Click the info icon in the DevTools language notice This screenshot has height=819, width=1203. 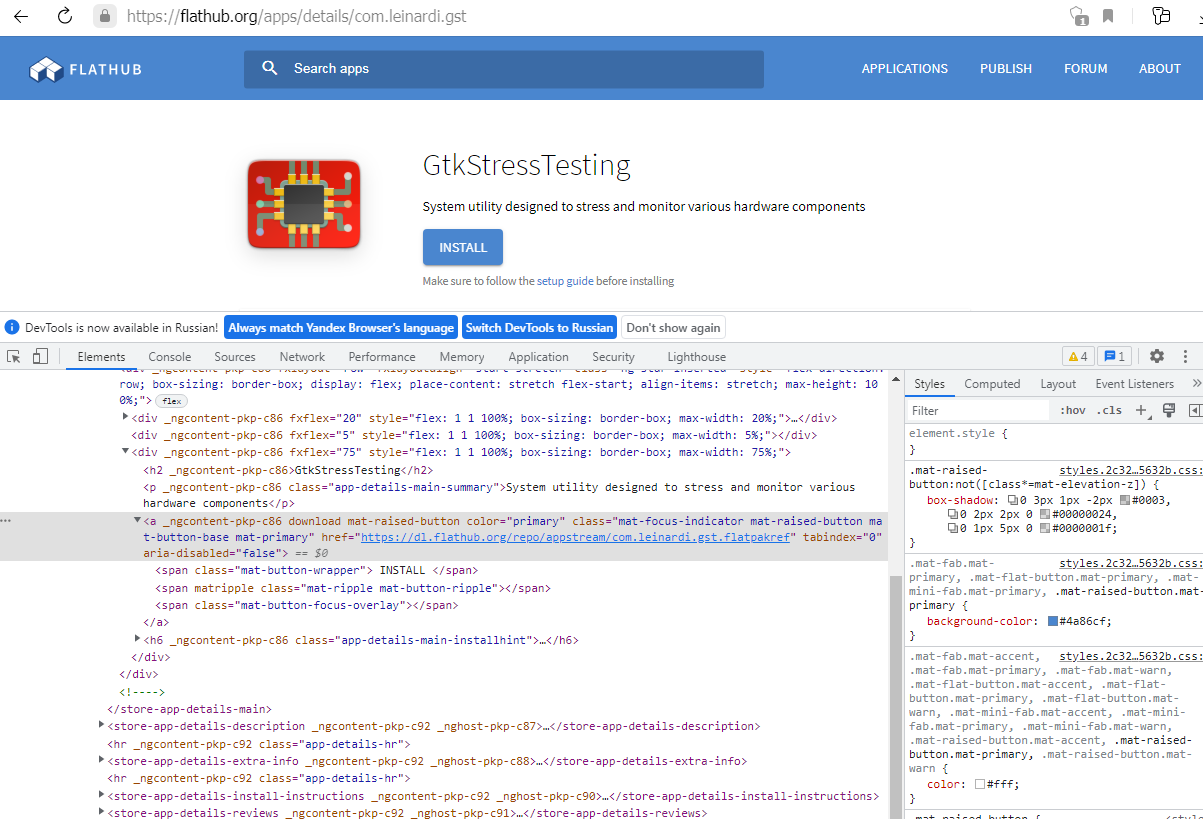(x=12, y=327)
